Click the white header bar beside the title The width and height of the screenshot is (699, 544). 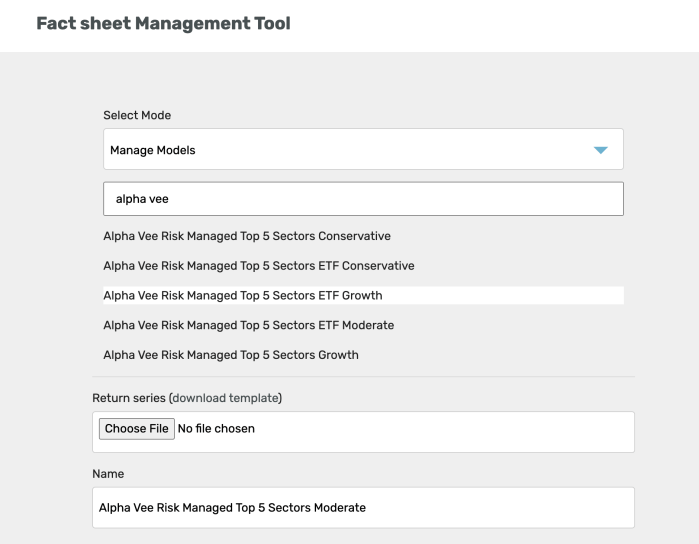click(x=490, y=25)
